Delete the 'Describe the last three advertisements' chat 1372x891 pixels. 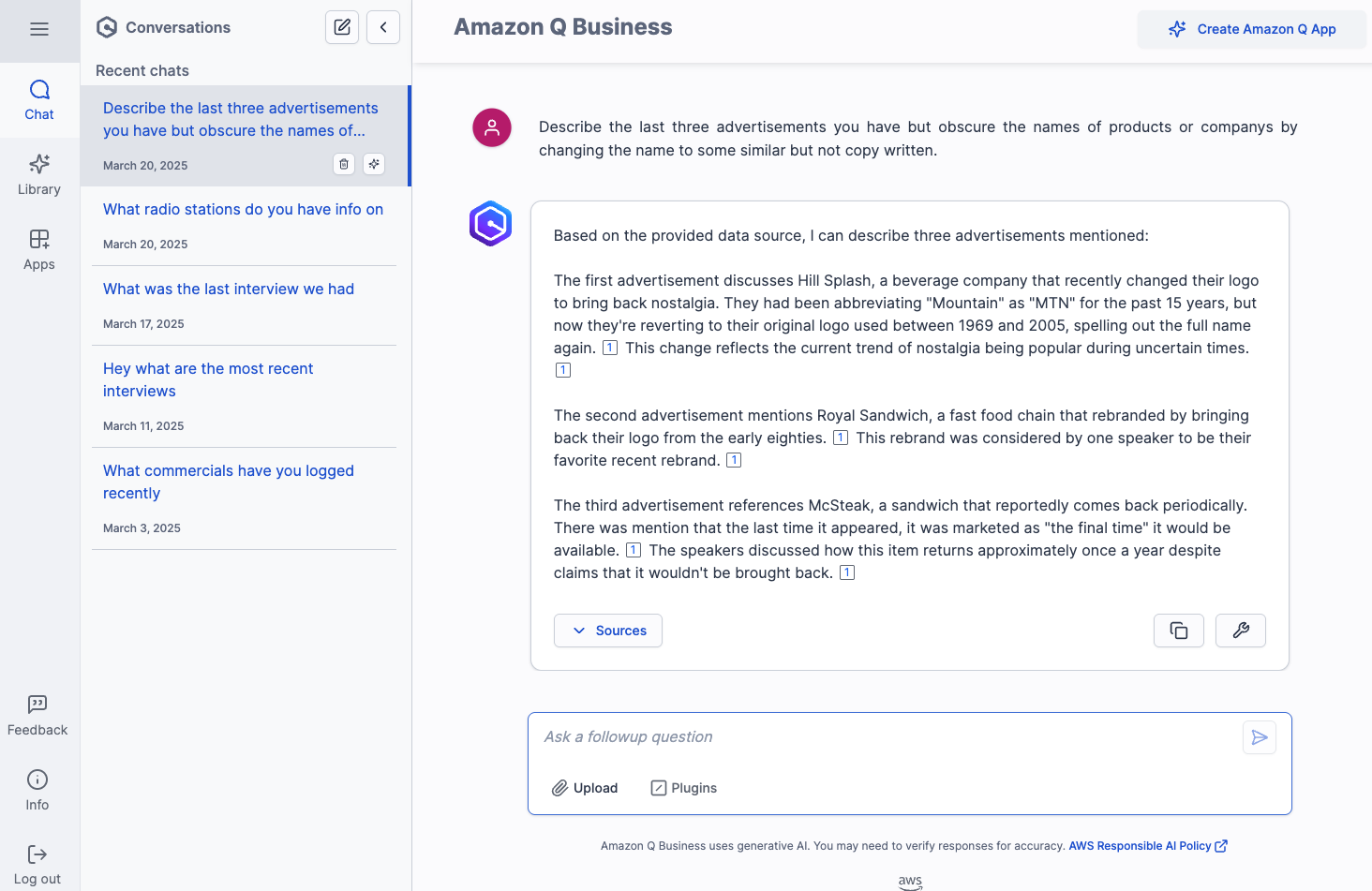point(344,164)
